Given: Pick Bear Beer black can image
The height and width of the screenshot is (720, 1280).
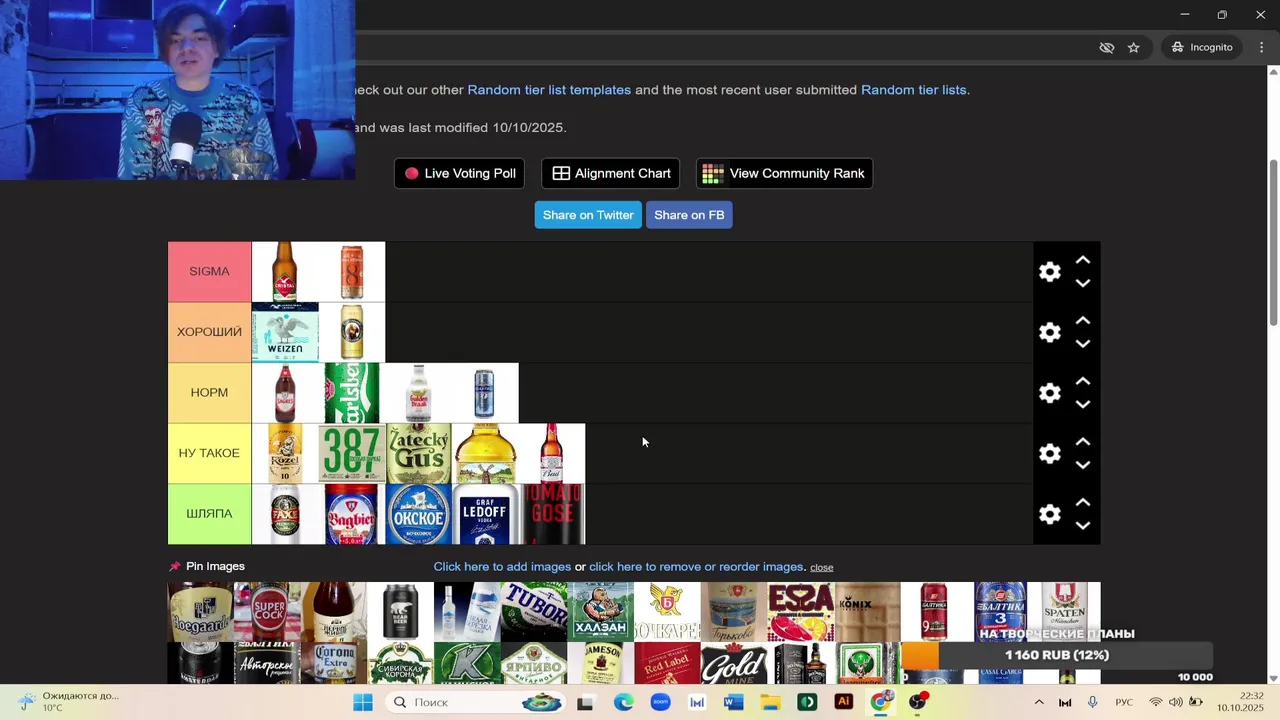Looking at the screenshot, I should click(401, 611).
